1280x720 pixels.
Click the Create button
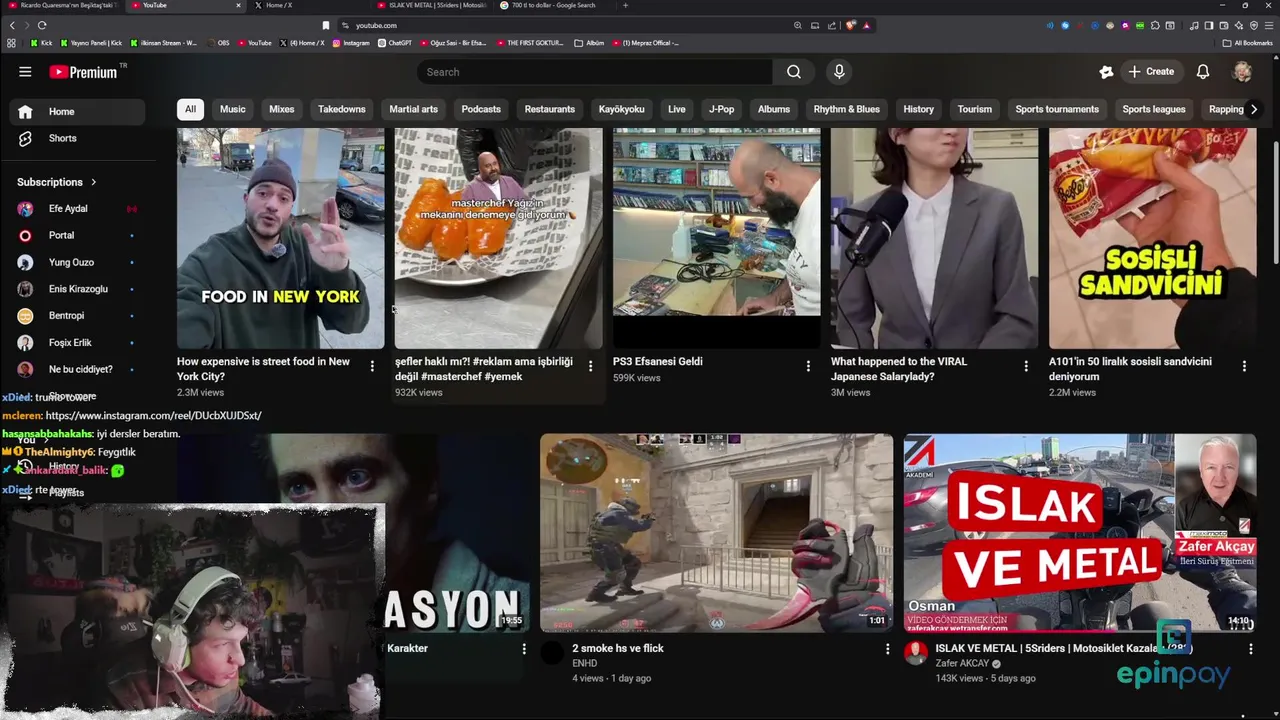click(x=1151, y=72)
